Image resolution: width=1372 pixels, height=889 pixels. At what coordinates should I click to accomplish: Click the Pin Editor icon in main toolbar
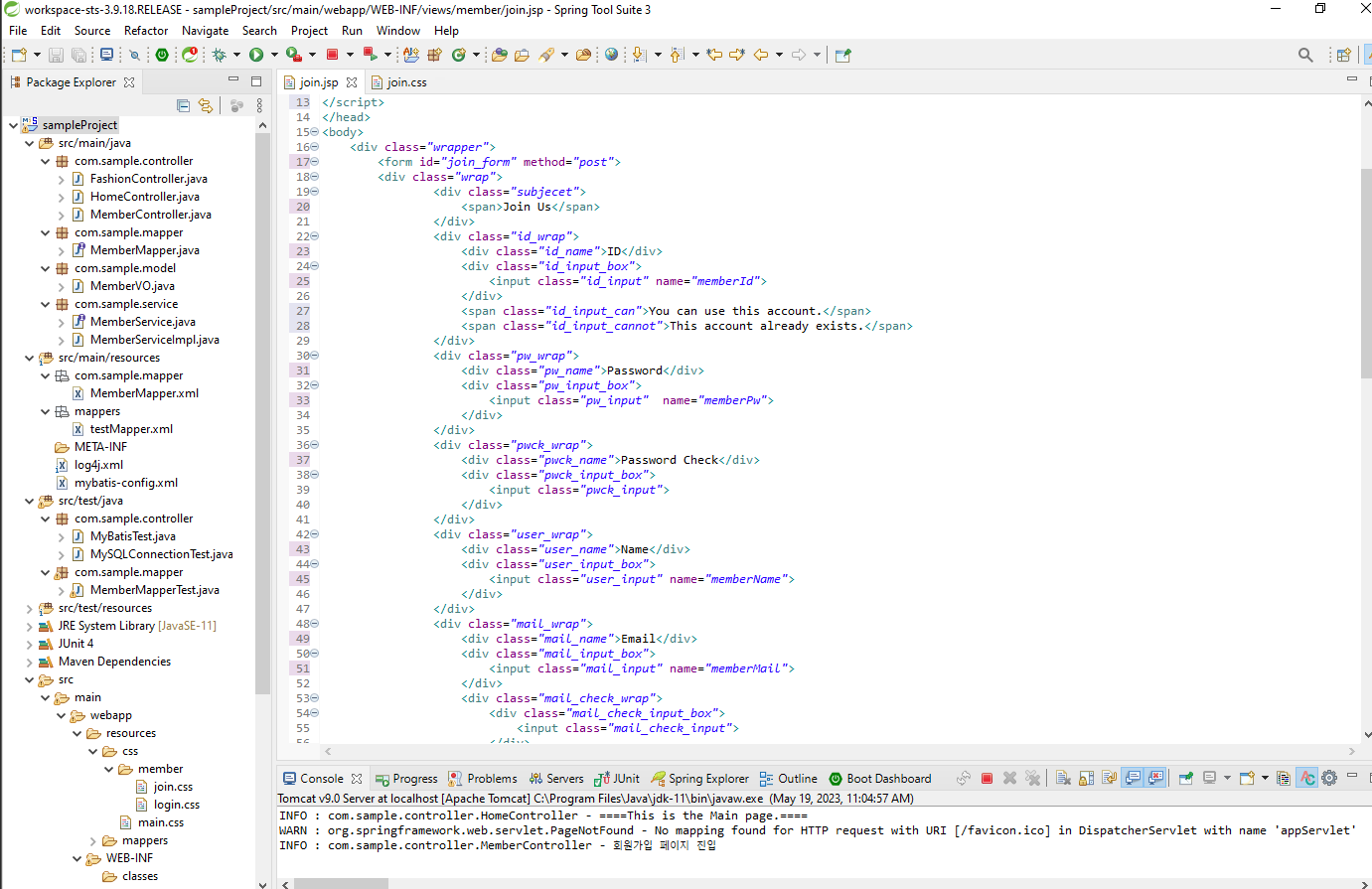coord(843,55)
